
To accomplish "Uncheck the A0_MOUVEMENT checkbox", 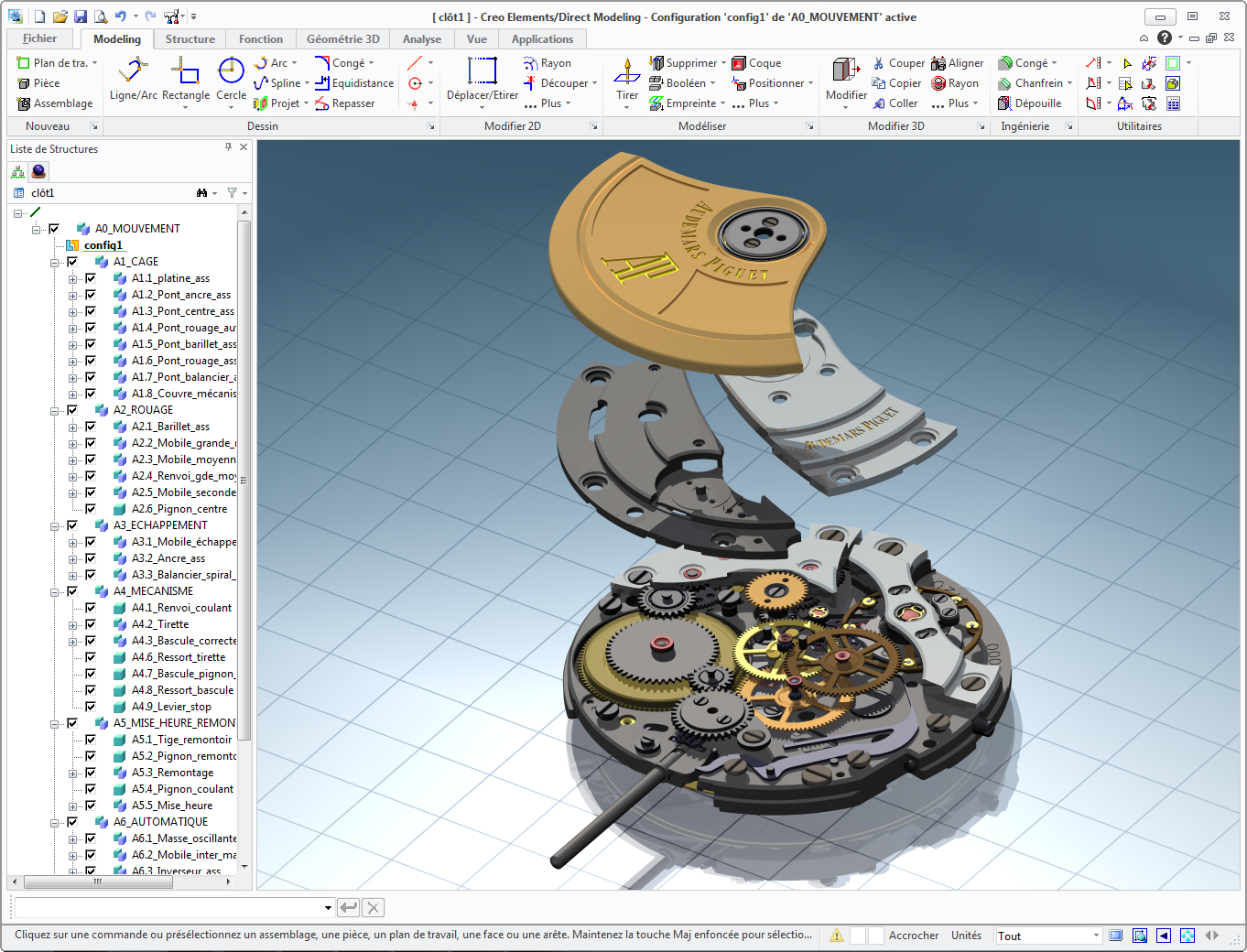I will pyautogui.click(x=54, y=229).
